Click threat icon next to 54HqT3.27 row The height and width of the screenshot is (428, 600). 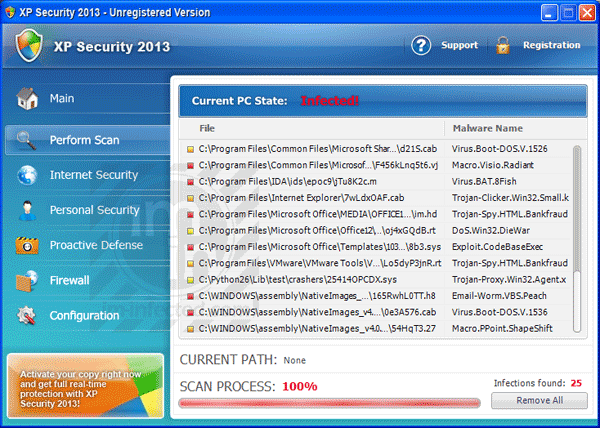(190, 329)
